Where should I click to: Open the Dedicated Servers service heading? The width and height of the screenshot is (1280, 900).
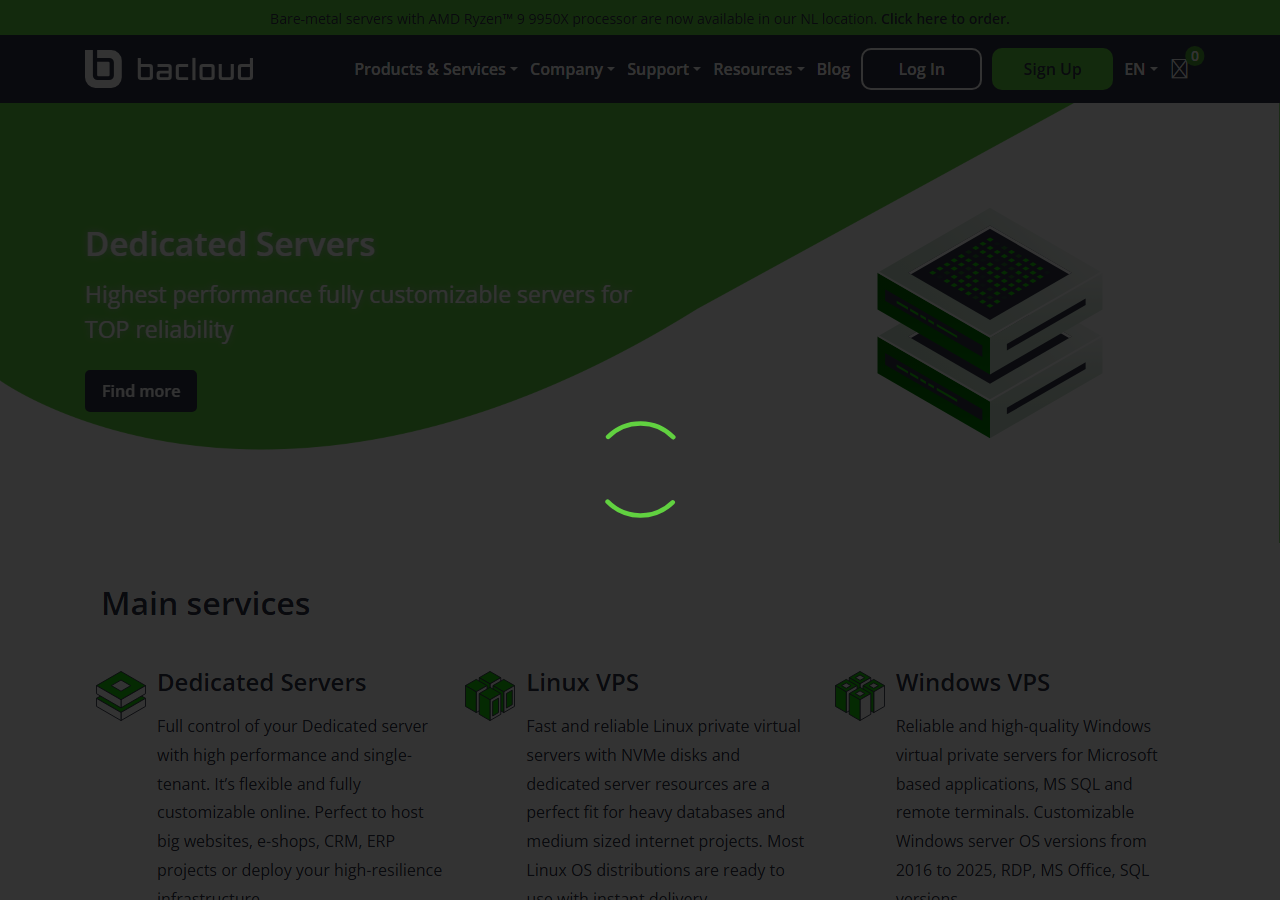coord(262,682)
